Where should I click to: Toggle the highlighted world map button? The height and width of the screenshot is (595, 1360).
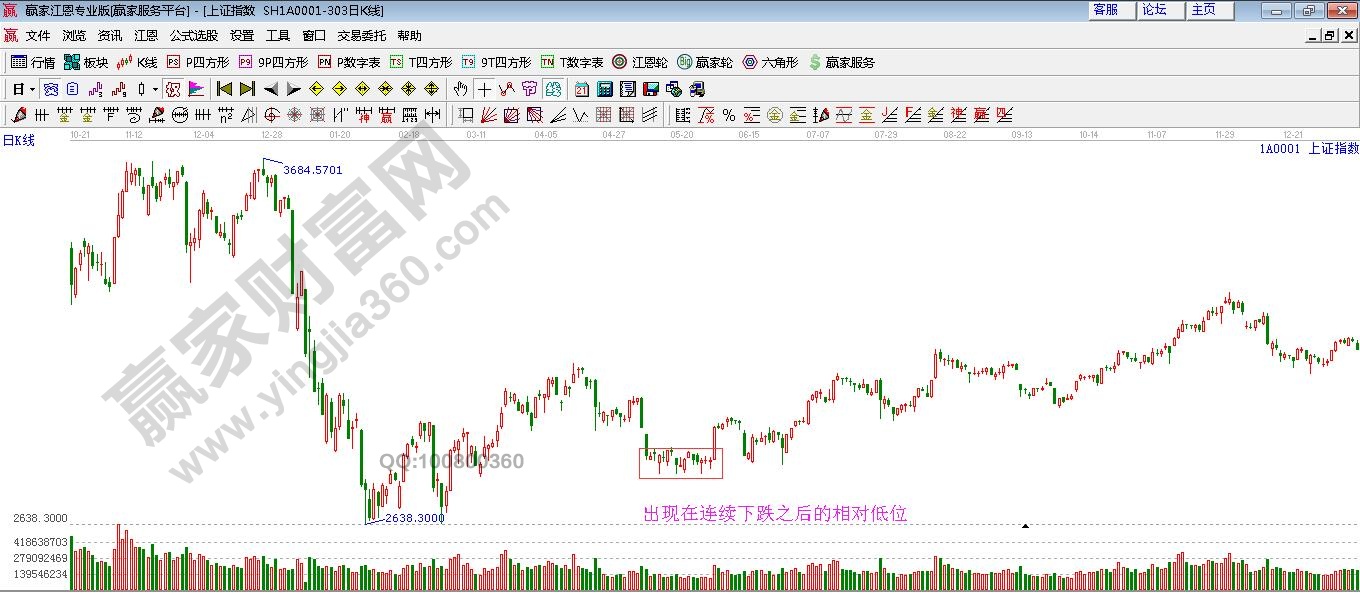coord(552,89)
